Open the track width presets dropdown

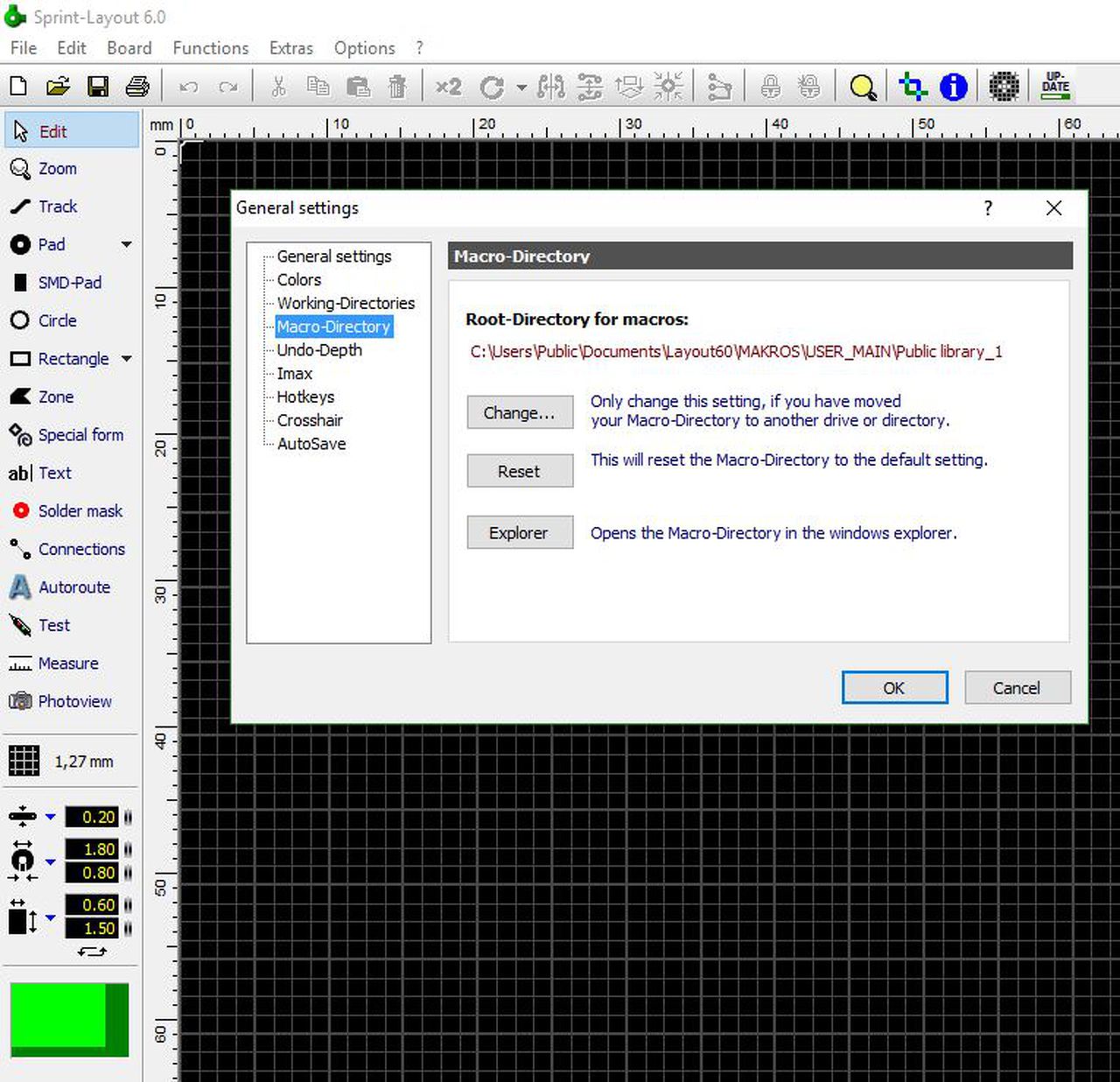[x=50, y=817]
